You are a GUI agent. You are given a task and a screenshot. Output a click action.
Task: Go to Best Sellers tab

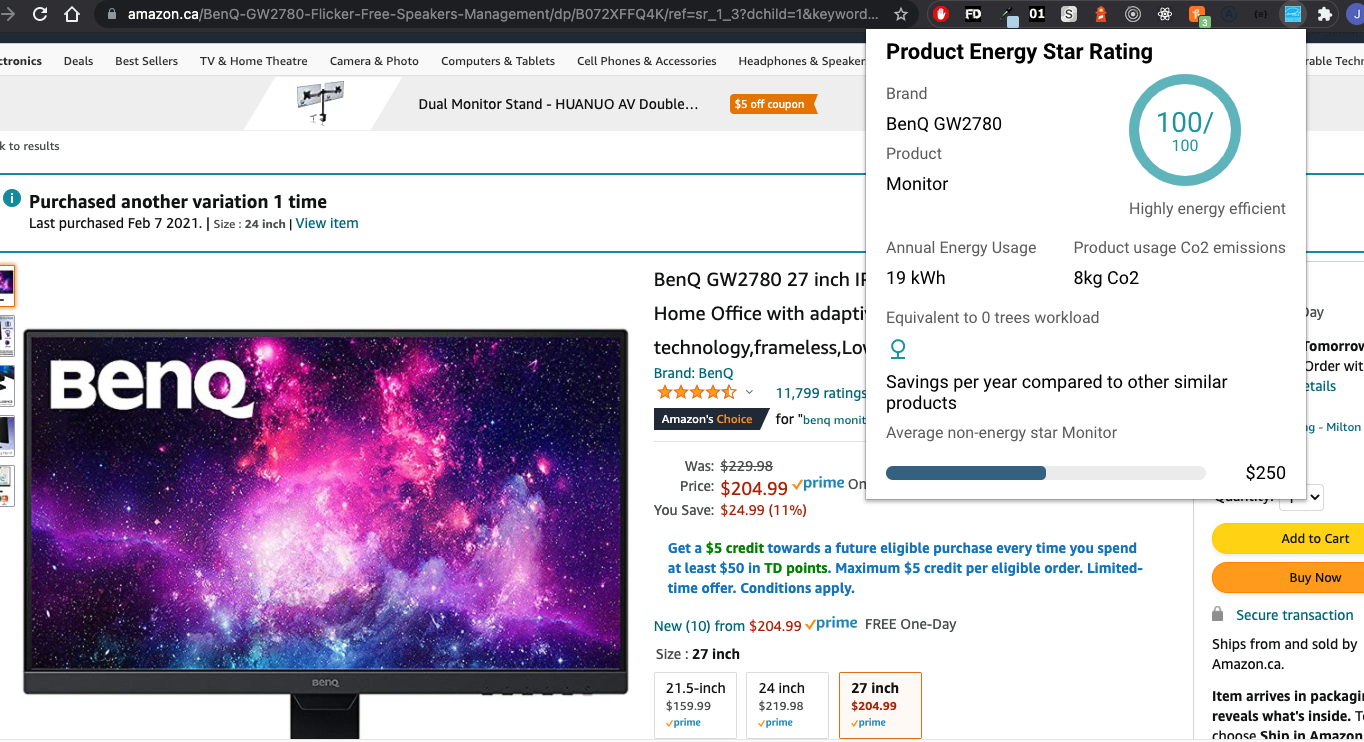(x=146, y=61)
